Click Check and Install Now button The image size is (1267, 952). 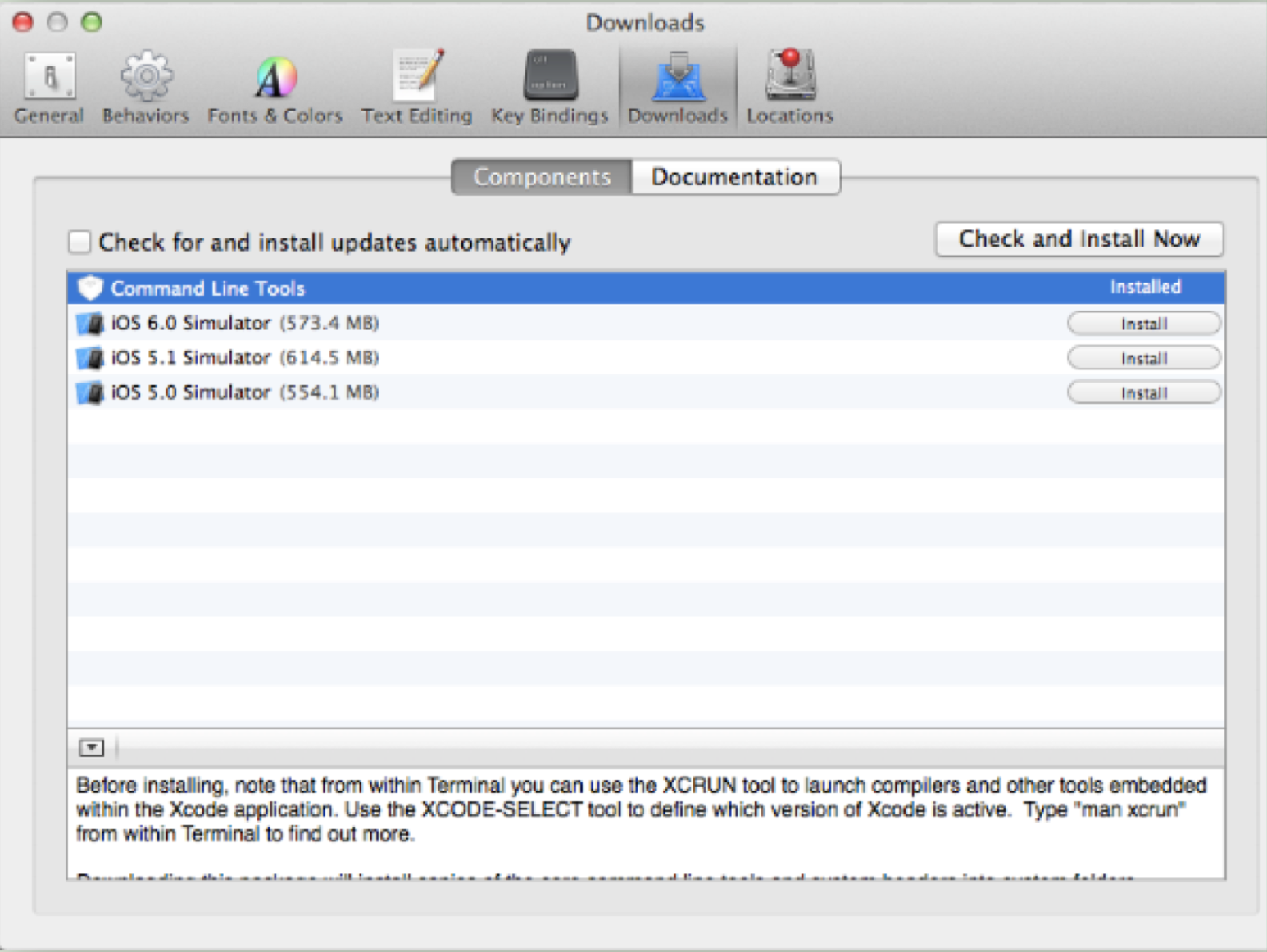point(1079,238)
